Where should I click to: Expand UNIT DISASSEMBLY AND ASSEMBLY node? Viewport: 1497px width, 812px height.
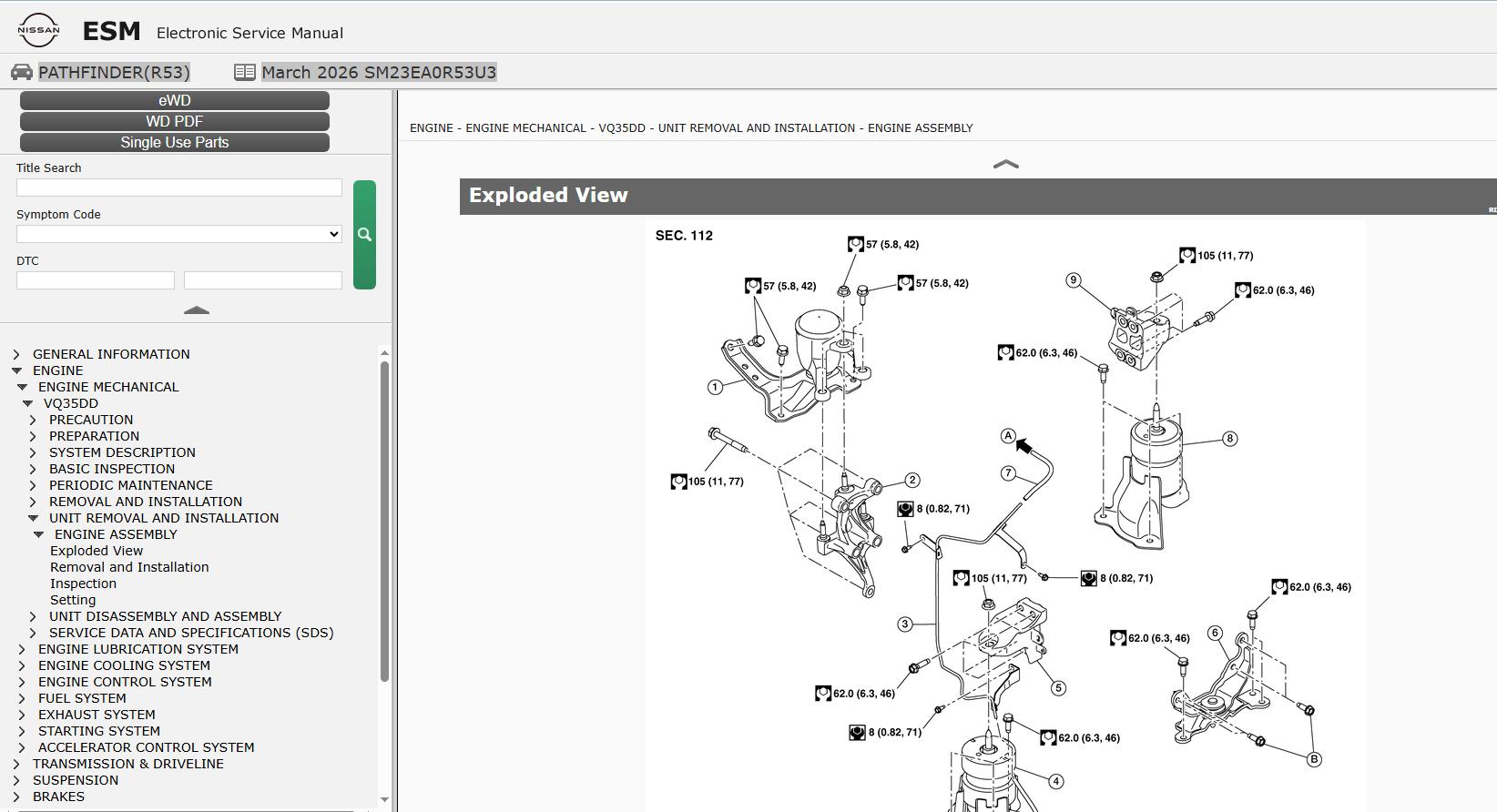[33, 616]
